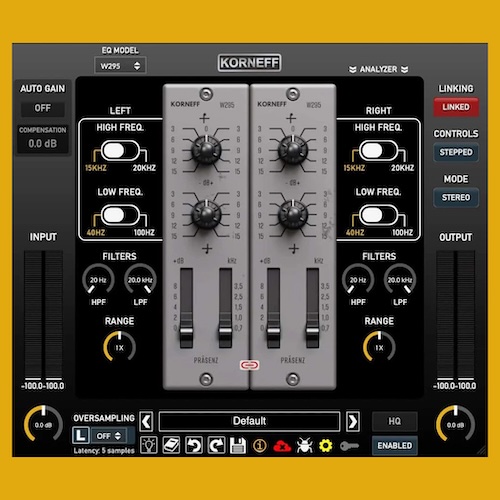Open the EQ Model W295 dropdown
Screen dimensions: 500x500
[120, 66]
